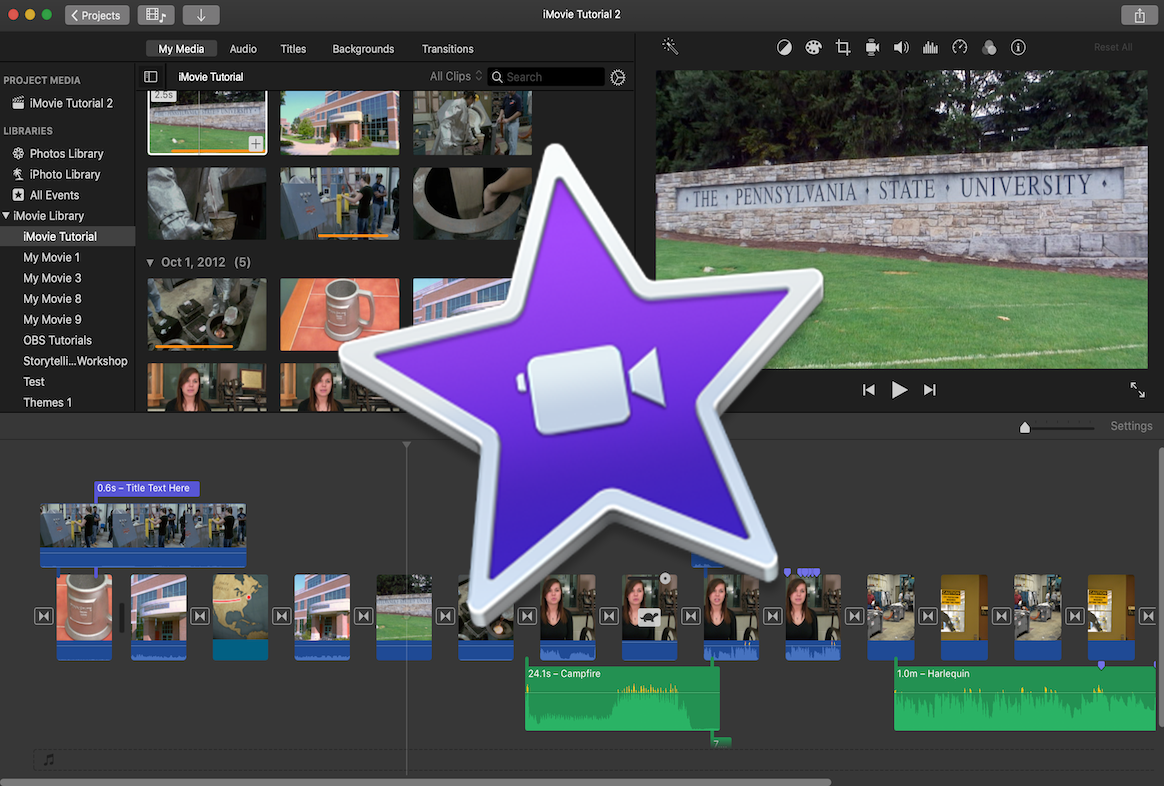The height and width of the screenshot is (786, 1164).
Task: Open the Stabilization camera icon
Action: [x=872, y=48]
